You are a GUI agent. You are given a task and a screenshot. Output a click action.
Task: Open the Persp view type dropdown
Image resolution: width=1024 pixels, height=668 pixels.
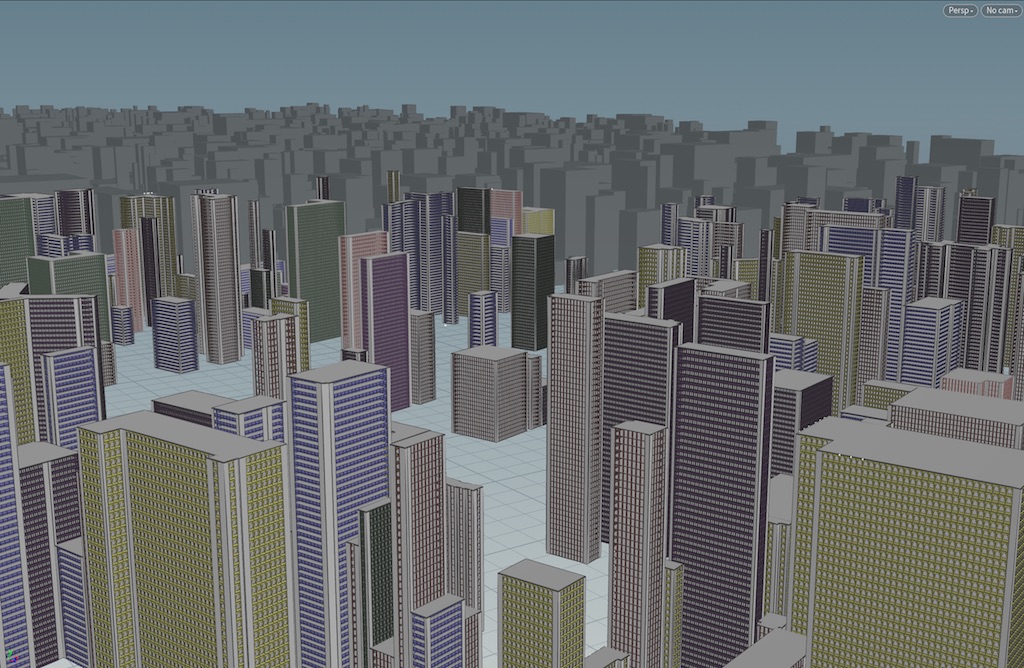[x=960, y=10]
